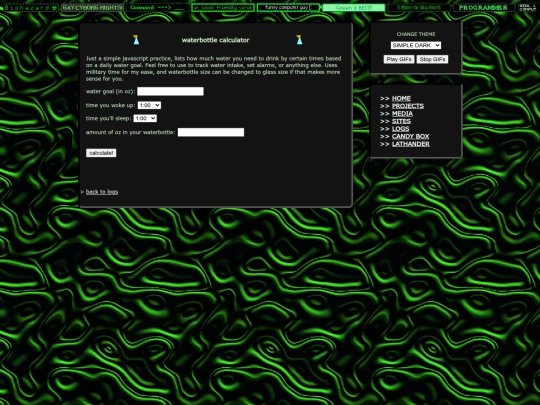This screenshot has width=540, height=405.
Task: Open the CANDY BOX navigation link
Action: point(411,136)
